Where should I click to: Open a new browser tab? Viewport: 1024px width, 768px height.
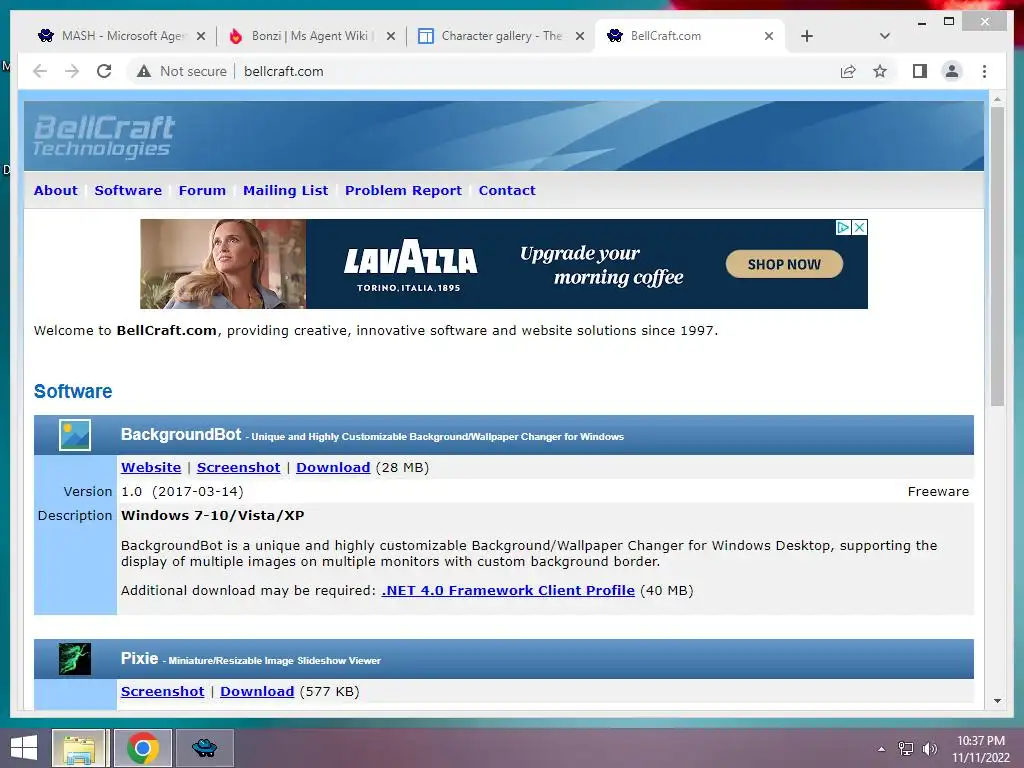807,36
